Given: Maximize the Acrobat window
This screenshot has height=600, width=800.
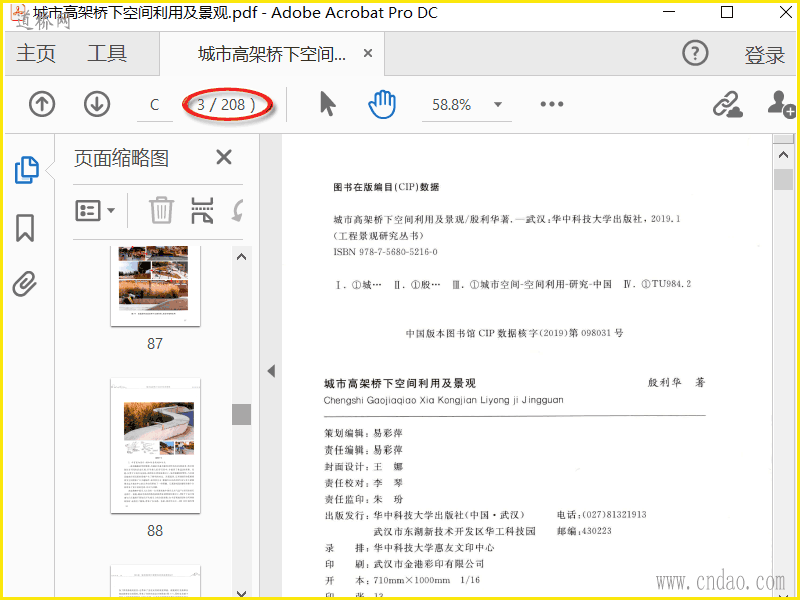Looking at the screenshot, I should 727,12.
